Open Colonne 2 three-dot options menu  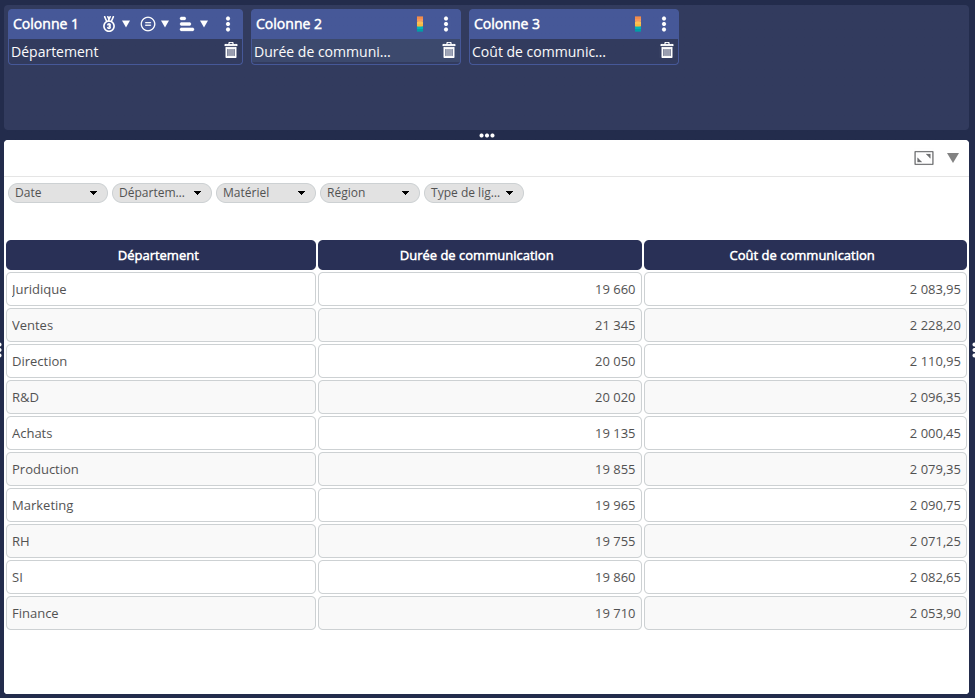click(x=446, y=24)
